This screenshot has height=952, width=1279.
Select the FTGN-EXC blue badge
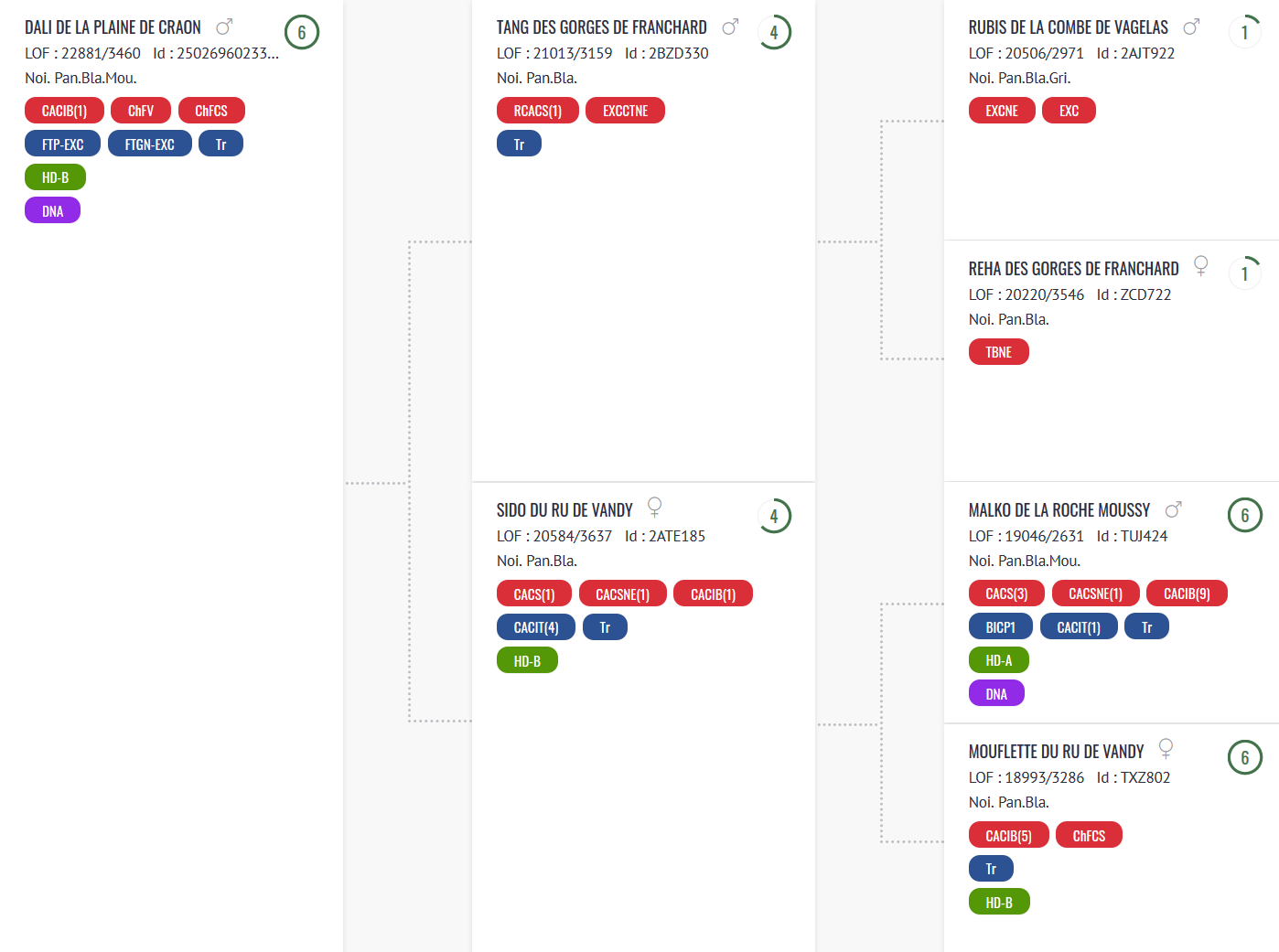pos(150,144)
